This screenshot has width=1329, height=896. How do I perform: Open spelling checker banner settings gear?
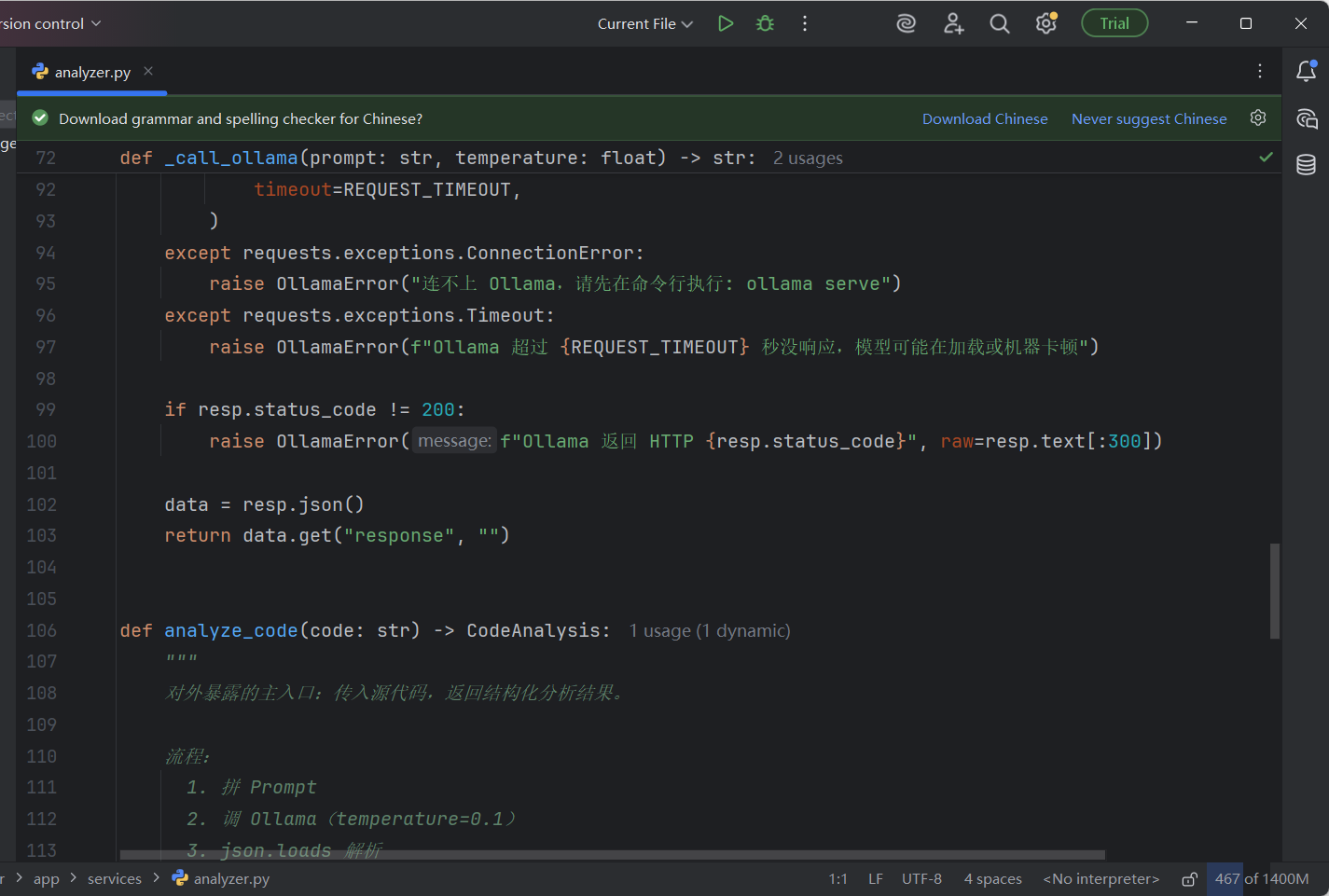pyautogui.click(x=1258, y=117)
